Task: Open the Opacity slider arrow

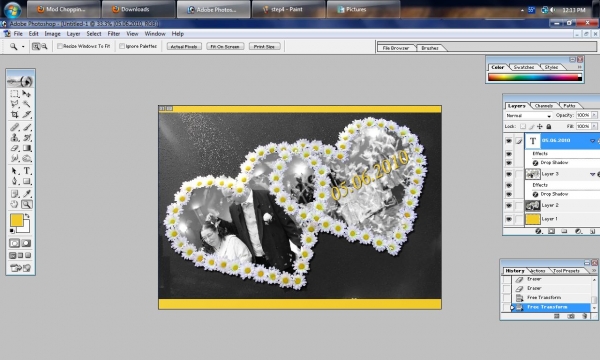Action: pyautogui.click(x=594, y=115)
